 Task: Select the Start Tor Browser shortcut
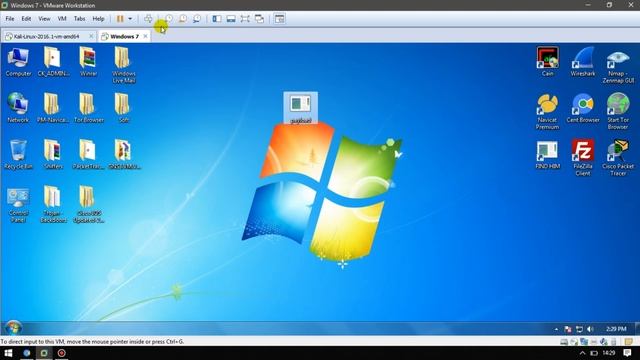pos(618,111)
